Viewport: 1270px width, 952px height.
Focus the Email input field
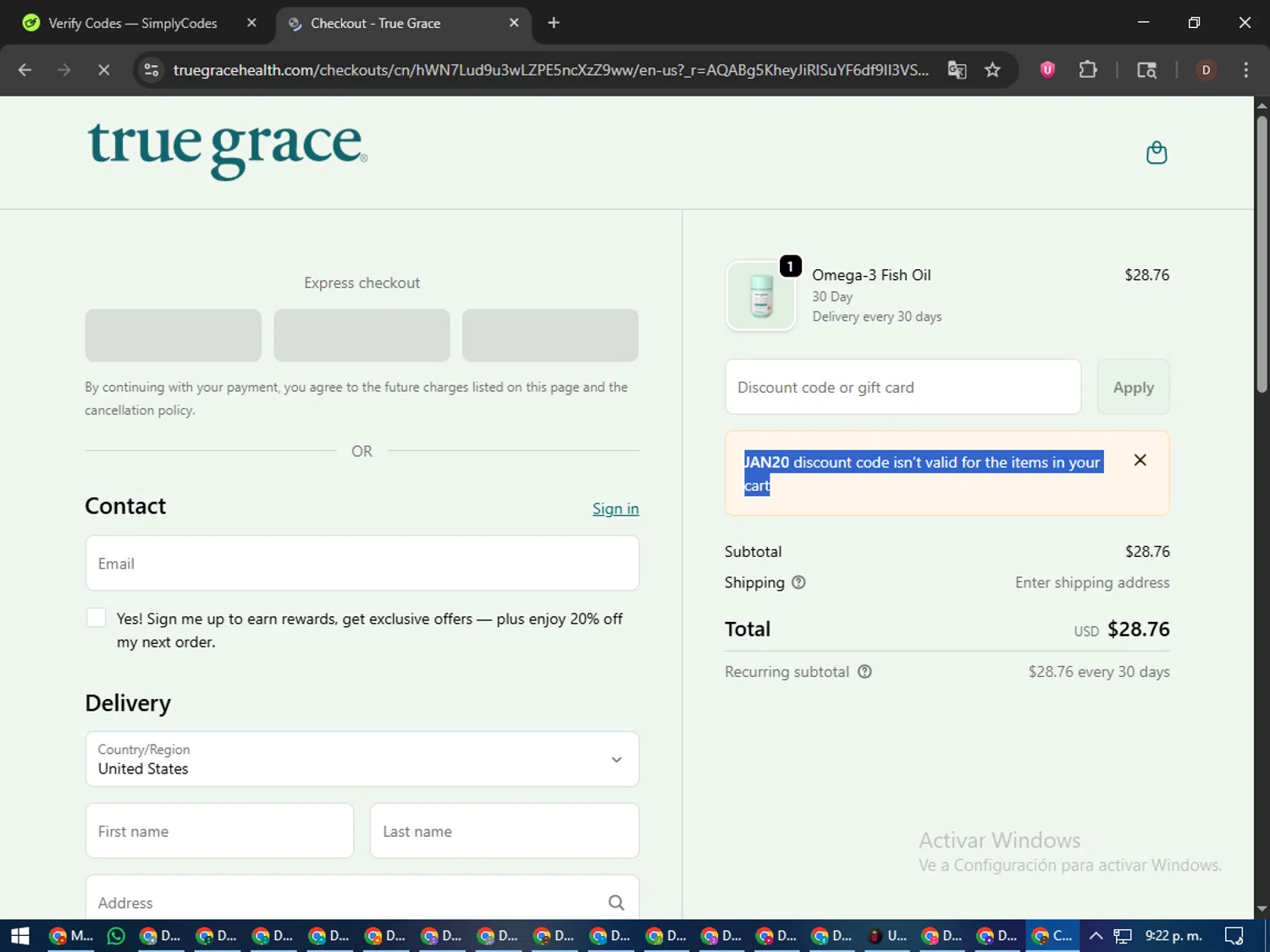pyautogui.click(x=362, y=563)
